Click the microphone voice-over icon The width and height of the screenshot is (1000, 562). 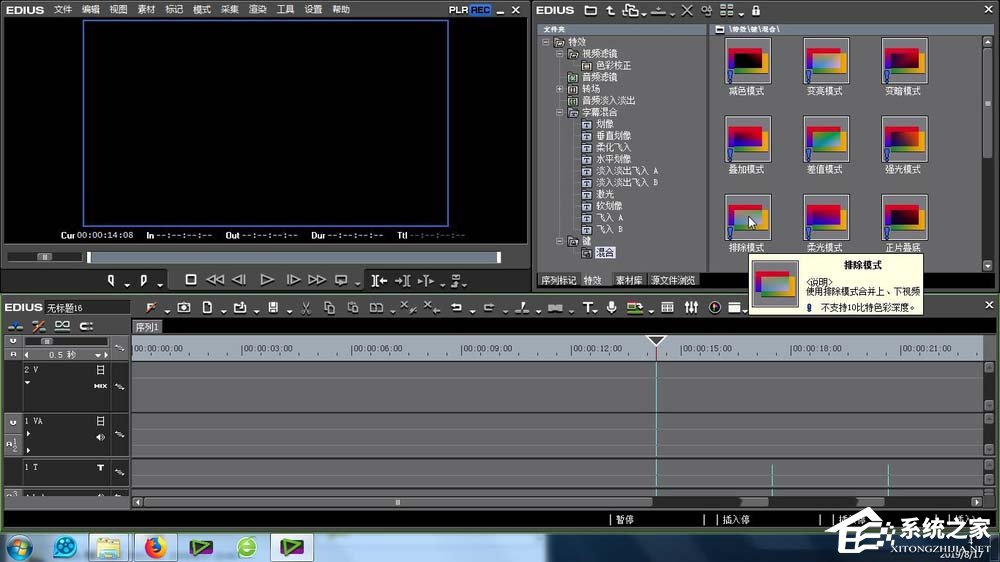tap(611, 307)
